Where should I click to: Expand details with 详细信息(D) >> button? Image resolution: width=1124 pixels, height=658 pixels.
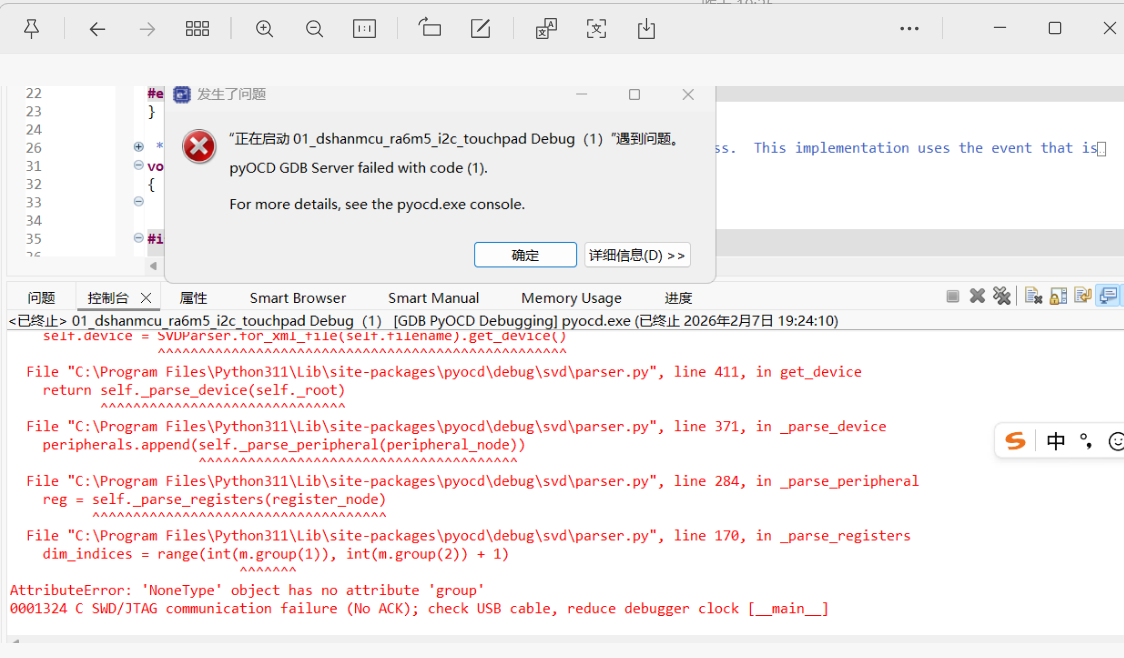click(x=637, y=255)
